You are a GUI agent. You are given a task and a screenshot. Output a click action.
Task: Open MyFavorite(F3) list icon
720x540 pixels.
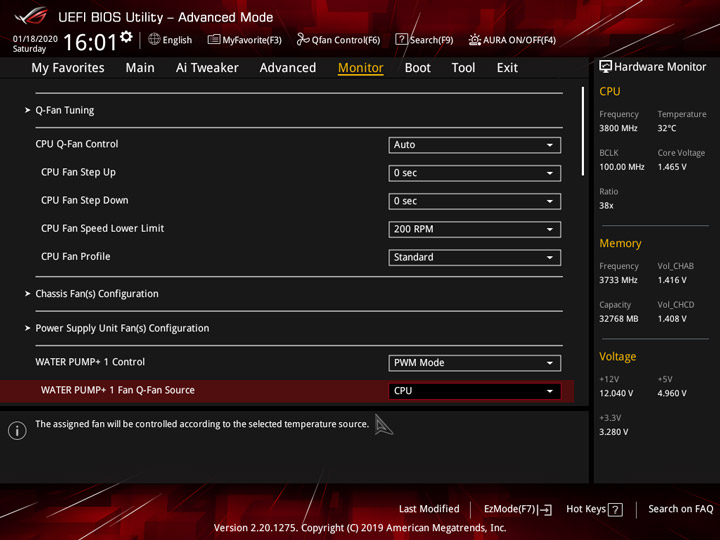[x=214, y=39]
